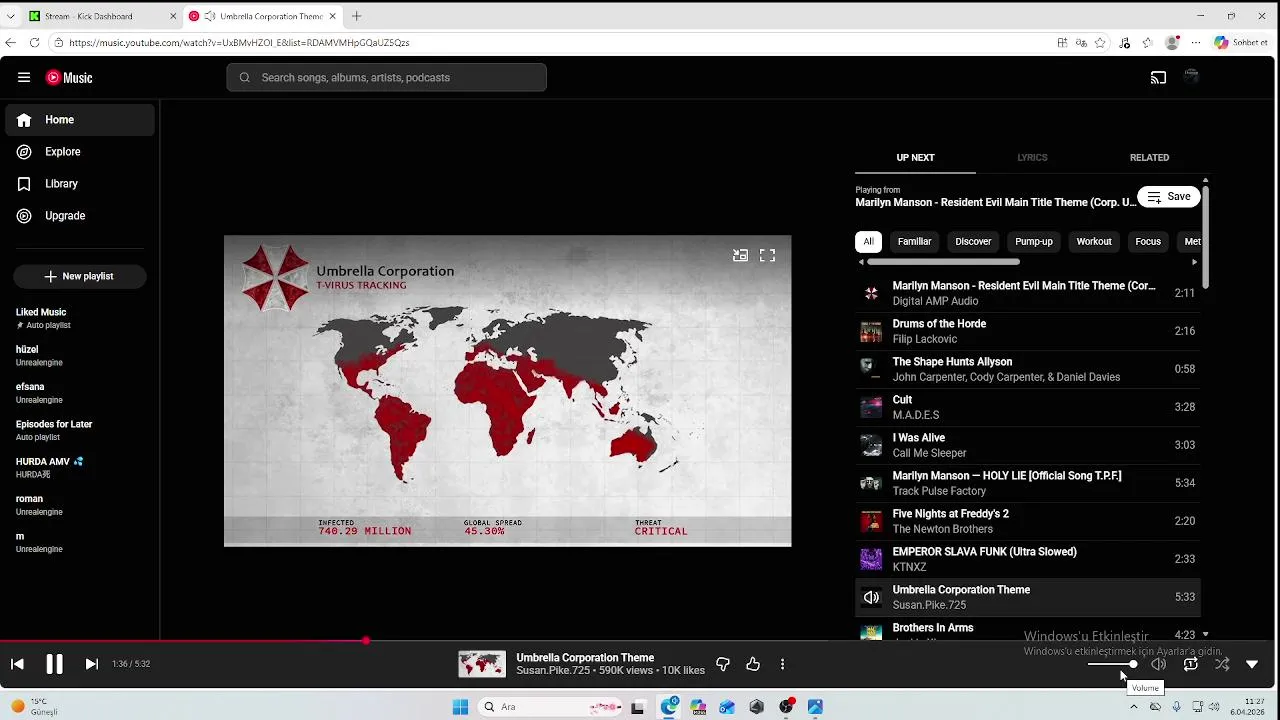Play Brothers In Arms track
Viewport: 1280px width, 720px height.
tap(1027, 631)
